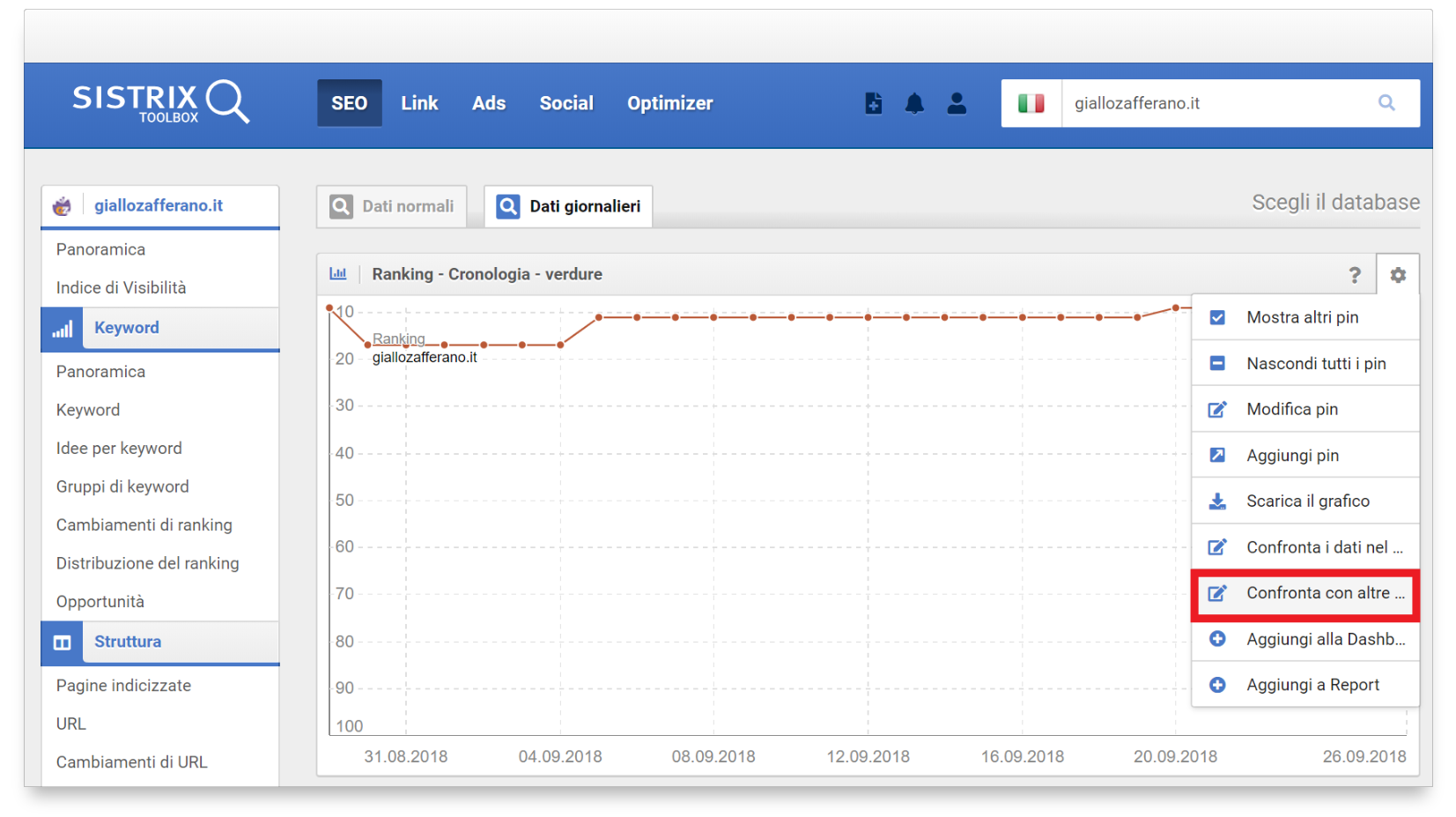Click the search magnifier icon in search box
Viewport: 1456px width, 817px height.
(x=1386, y=103)
